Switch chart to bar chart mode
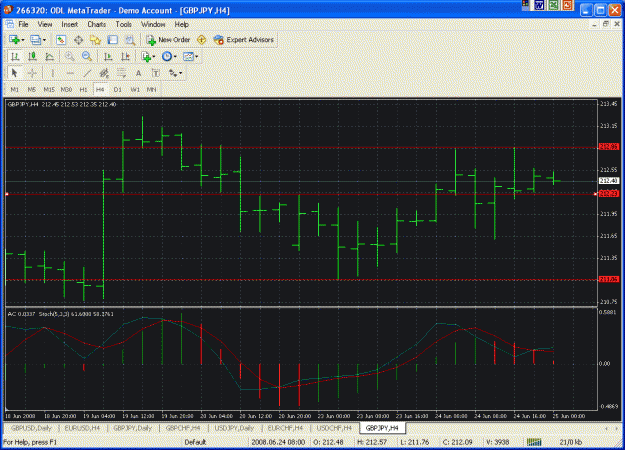The image size is (625, 450). tap(15, 57)
